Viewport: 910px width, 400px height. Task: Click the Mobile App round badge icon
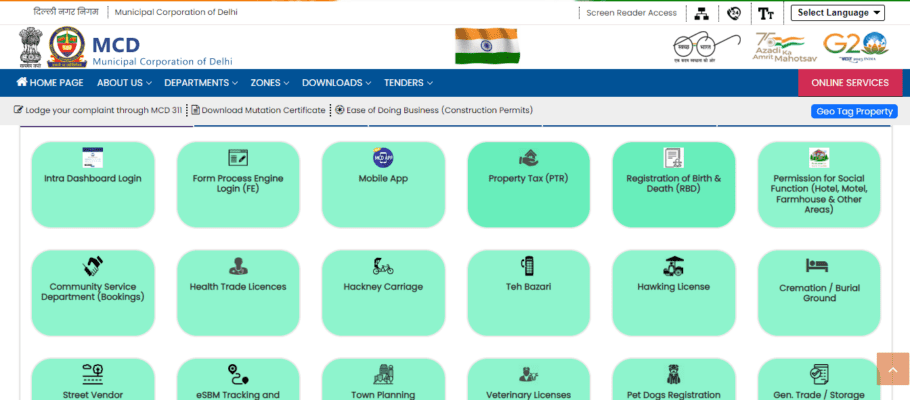pos(383,157)
